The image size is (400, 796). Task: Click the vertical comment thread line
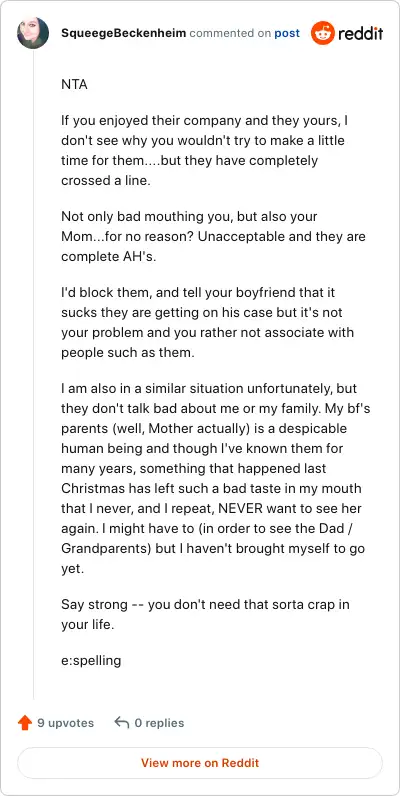pyautogui.click(x=34, y=375)
